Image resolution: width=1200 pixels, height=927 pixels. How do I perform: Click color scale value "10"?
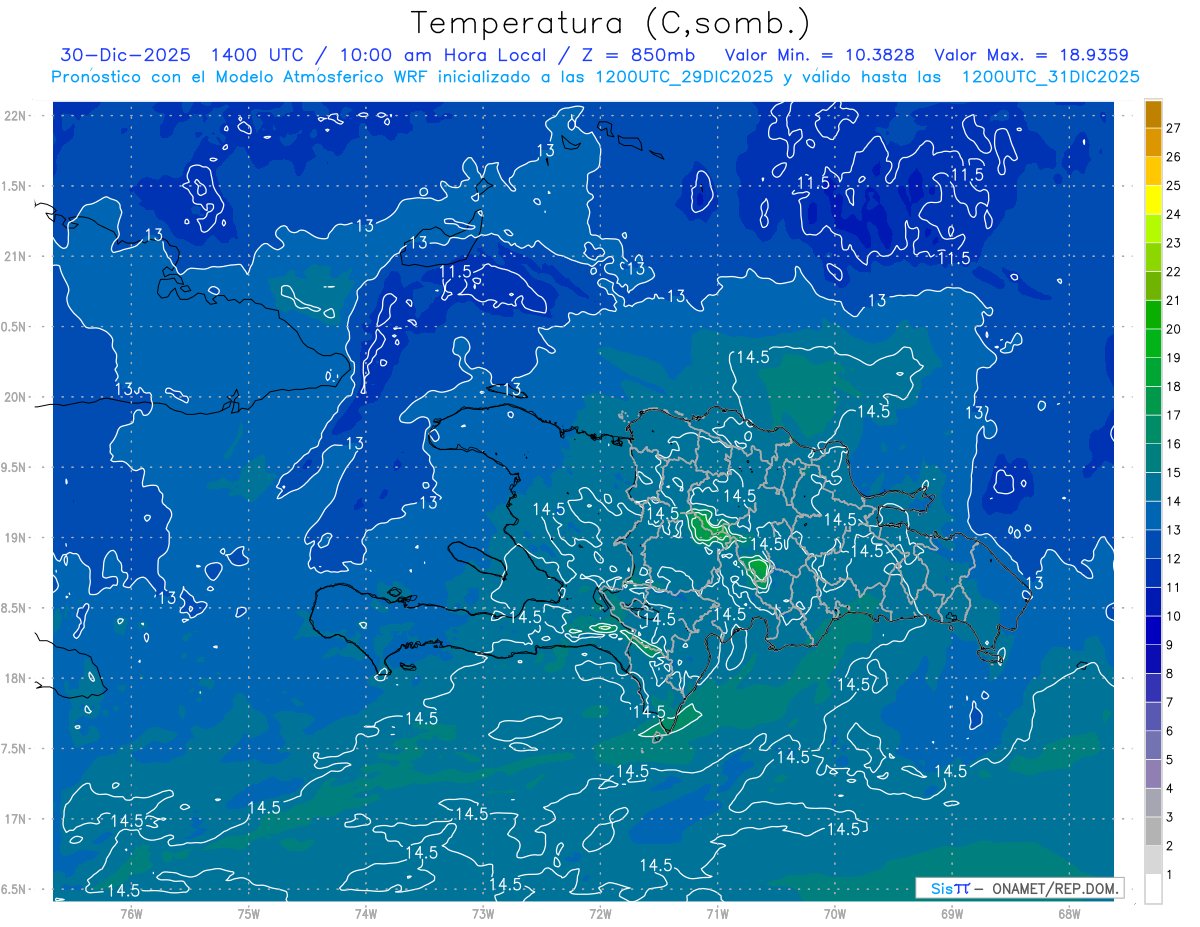click(1174, 616)
